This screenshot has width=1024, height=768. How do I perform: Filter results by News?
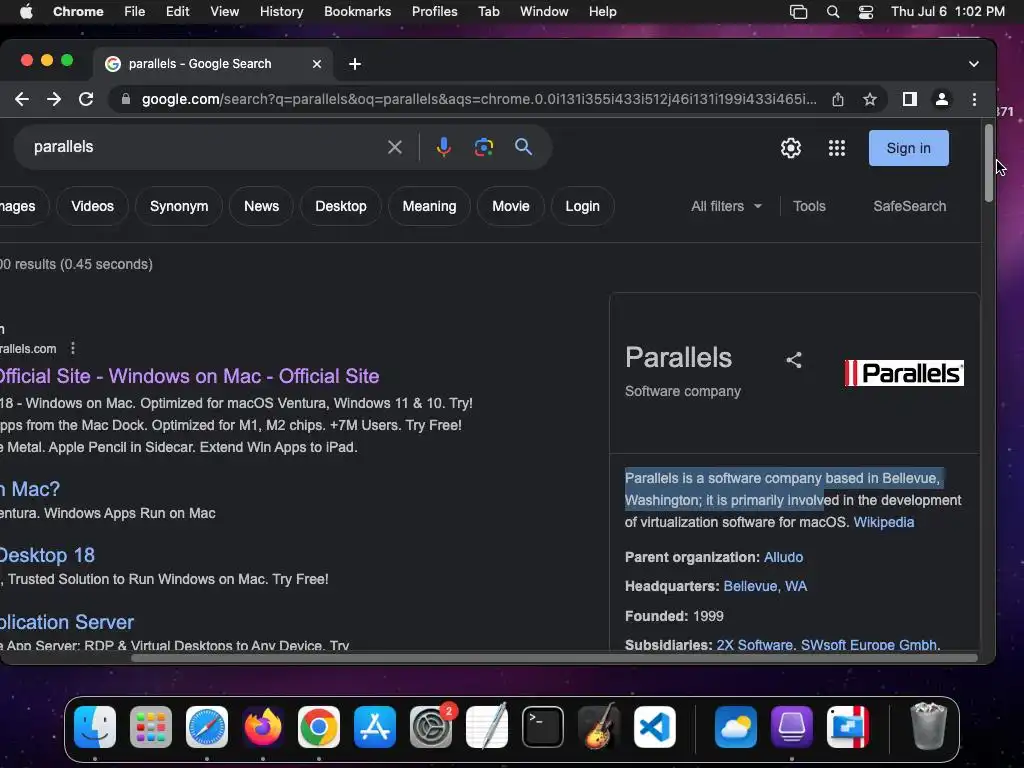(x=261, y=206)
